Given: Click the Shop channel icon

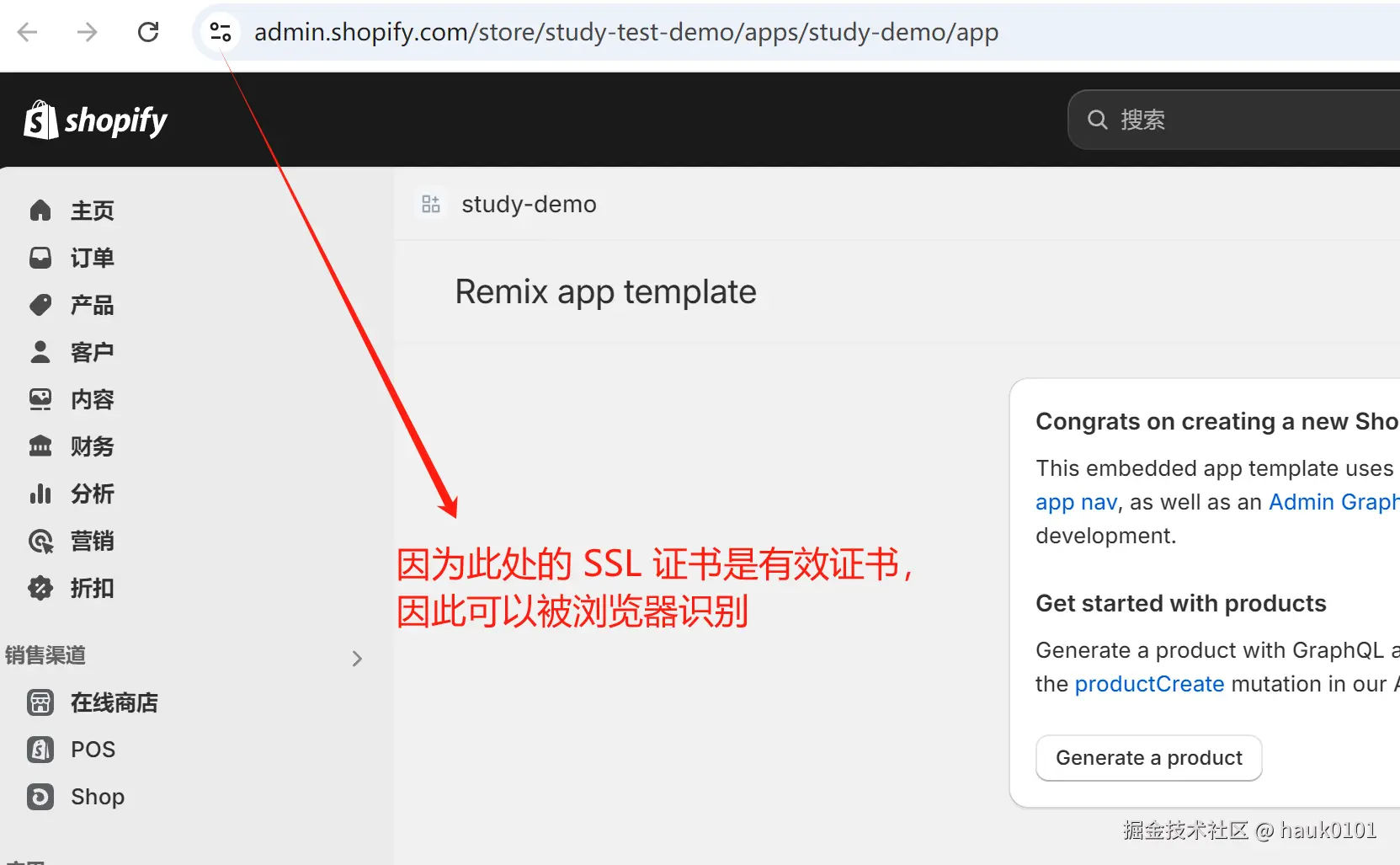Looking at the screenshot, I should click(x=40, y=797).
